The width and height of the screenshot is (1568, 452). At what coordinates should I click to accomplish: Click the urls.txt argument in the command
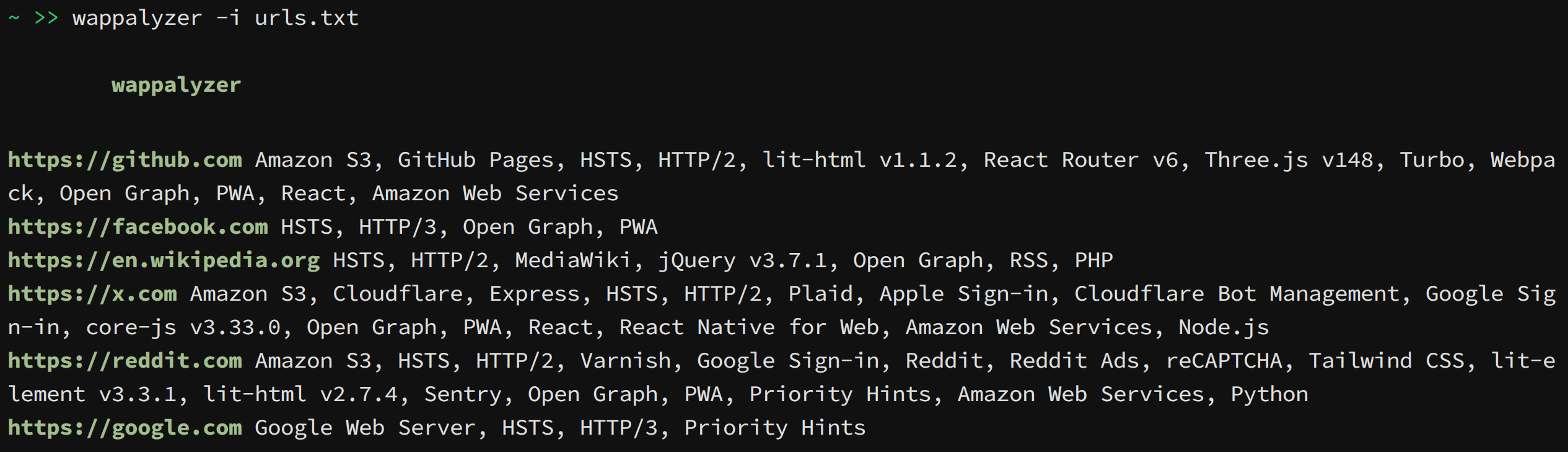coord(307,18)
